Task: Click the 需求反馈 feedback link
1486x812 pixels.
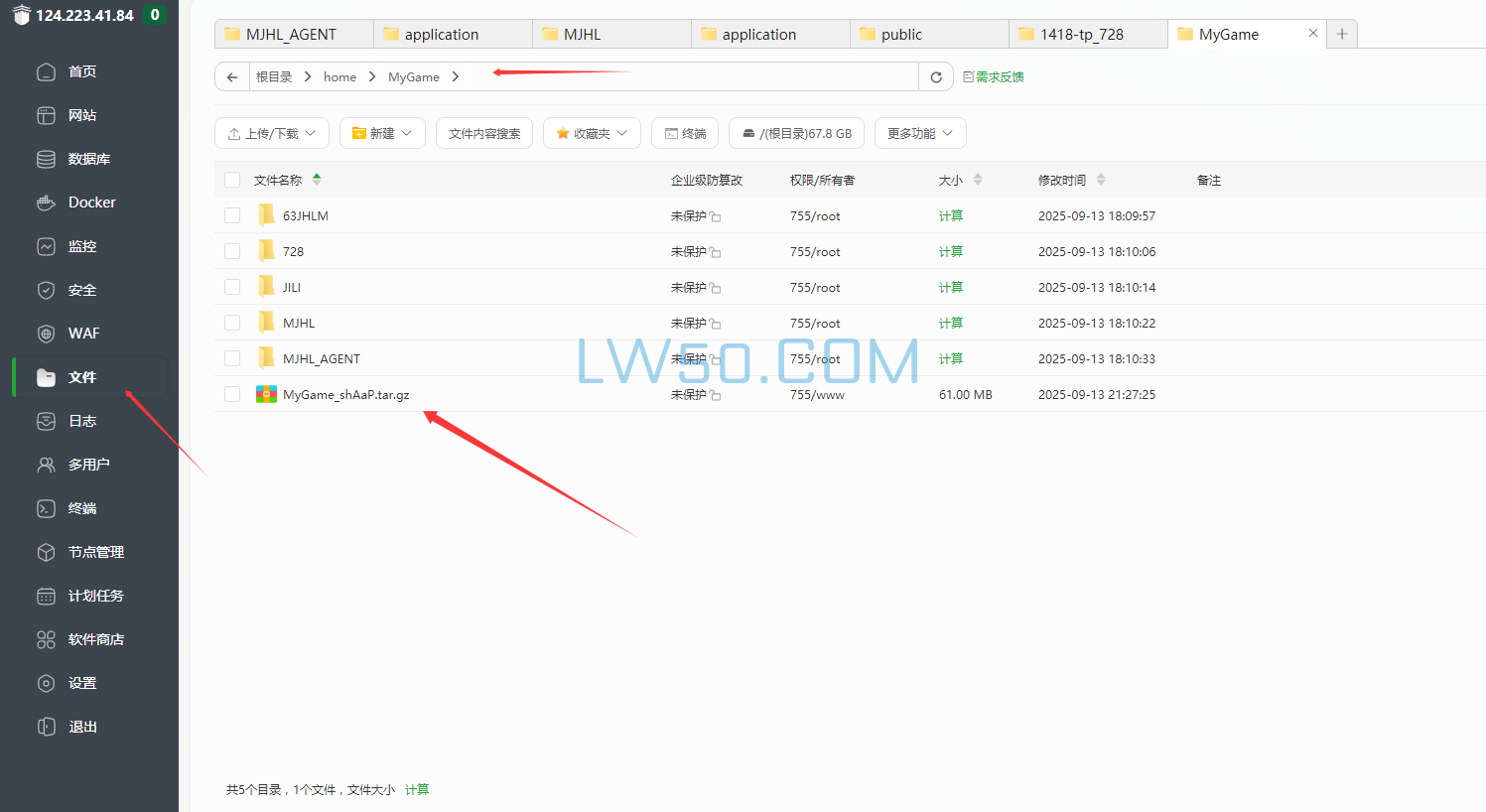Action: [993, 76]
